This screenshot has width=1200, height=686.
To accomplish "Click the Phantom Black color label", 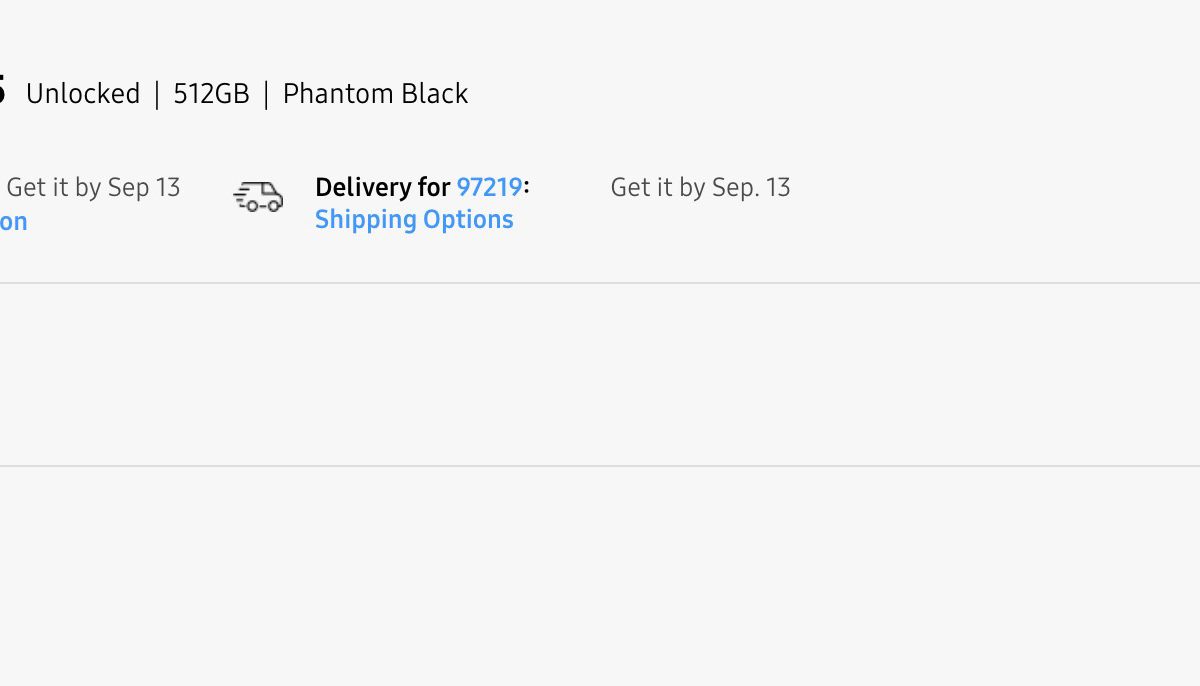I will point(375,94).
